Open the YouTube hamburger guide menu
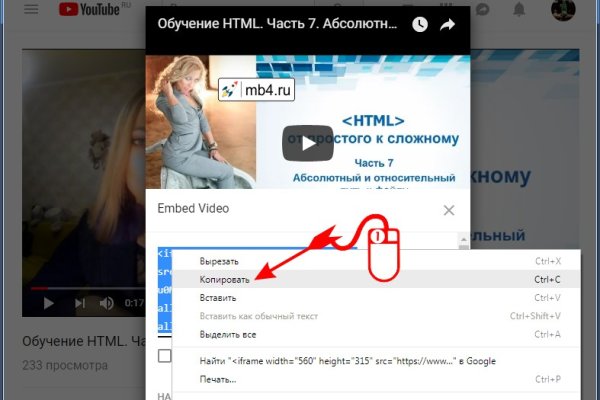 tap(31, 10)
